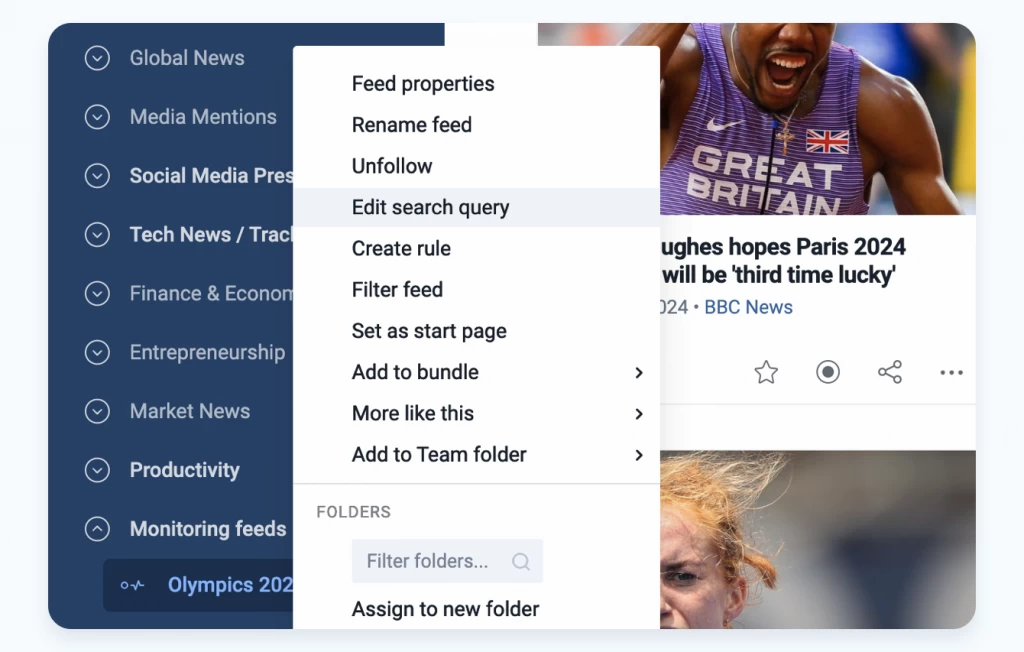This screenshot has width=1024, height=652.
Task: Collapse the Monitoring feeds section
Action: (97, 529)
